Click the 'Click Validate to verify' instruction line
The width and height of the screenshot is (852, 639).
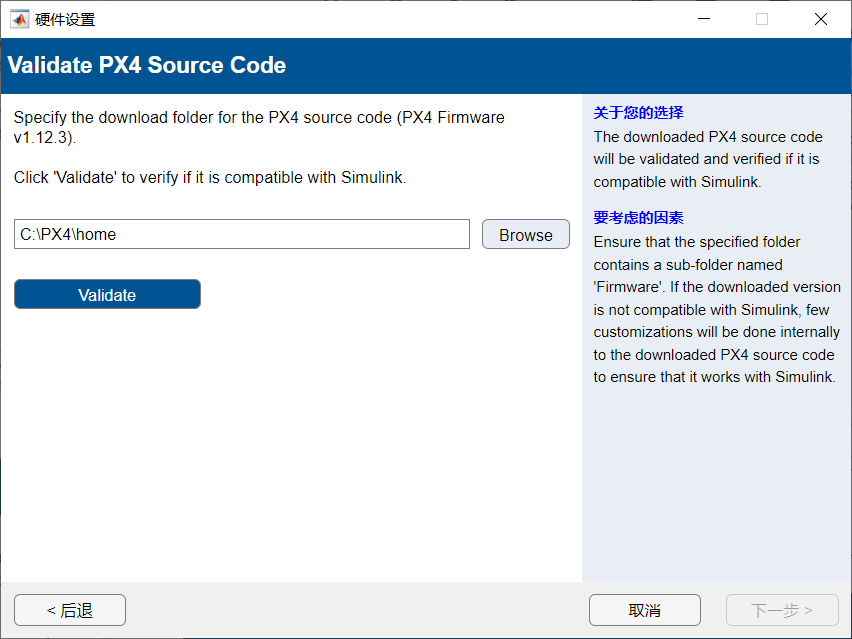pos(209,178)
